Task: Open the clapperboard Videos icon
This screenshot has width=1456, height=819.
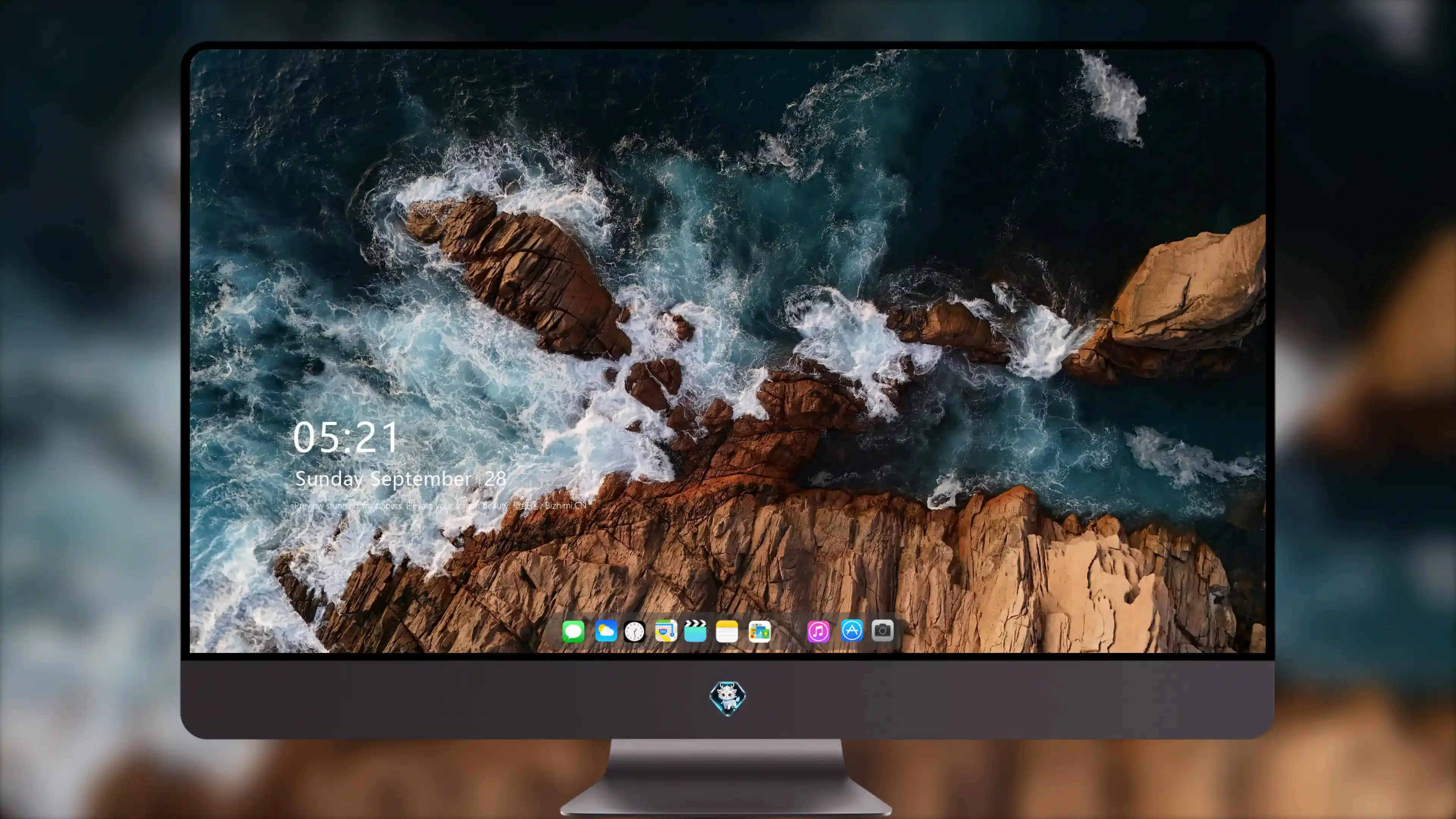Action: [x=695, y=631]
